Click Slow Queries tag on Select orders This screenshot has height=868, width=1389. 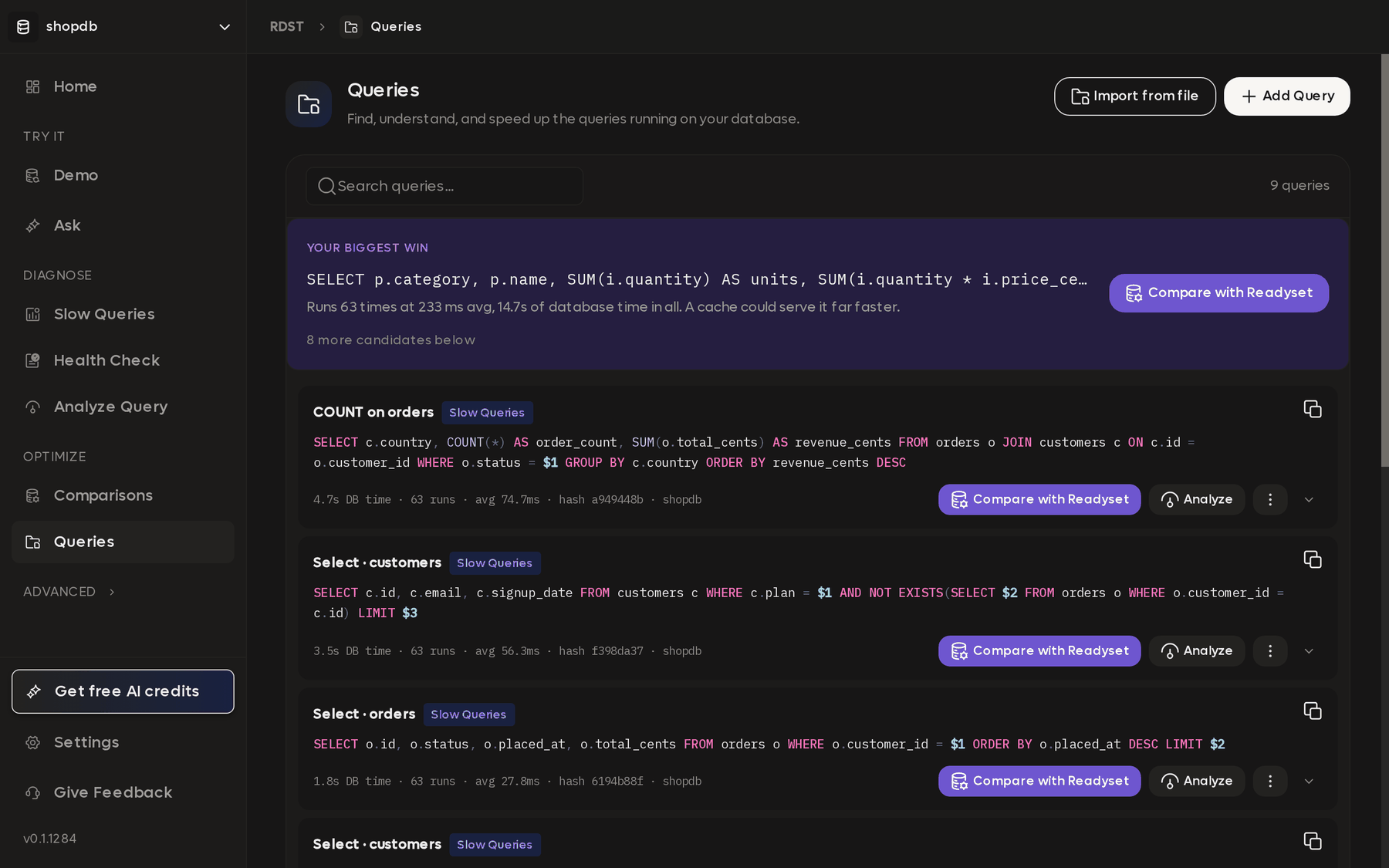[468, 714]
